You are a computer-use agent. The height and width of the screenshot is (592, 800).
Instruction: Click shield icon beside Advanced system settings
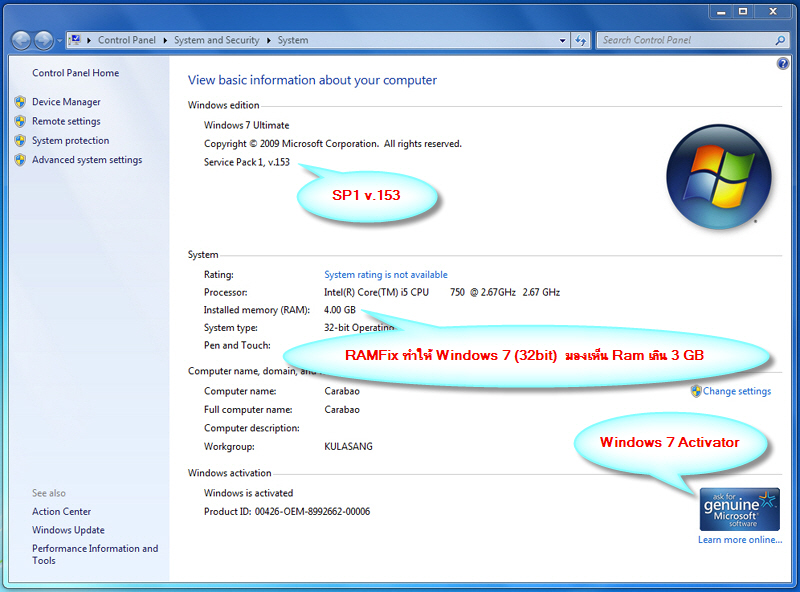[x=20, y=160]
